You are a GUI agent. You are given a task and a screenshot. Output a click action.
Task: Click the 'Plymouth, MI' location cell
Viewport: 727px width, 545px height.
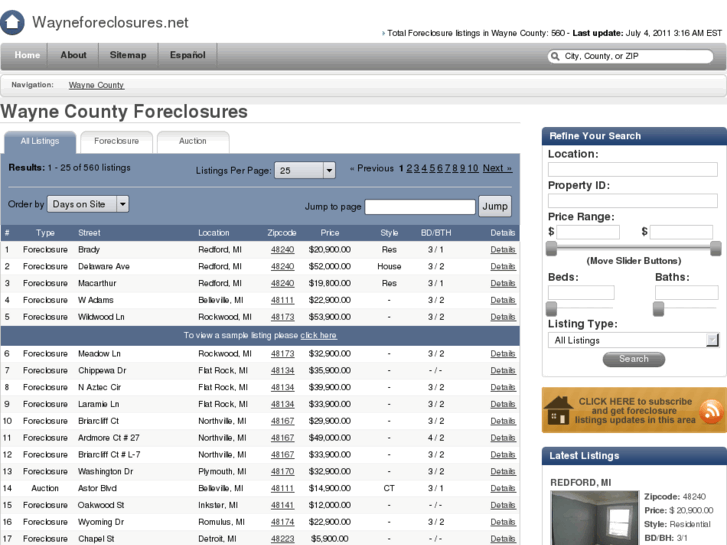click(x=222, y=472)
